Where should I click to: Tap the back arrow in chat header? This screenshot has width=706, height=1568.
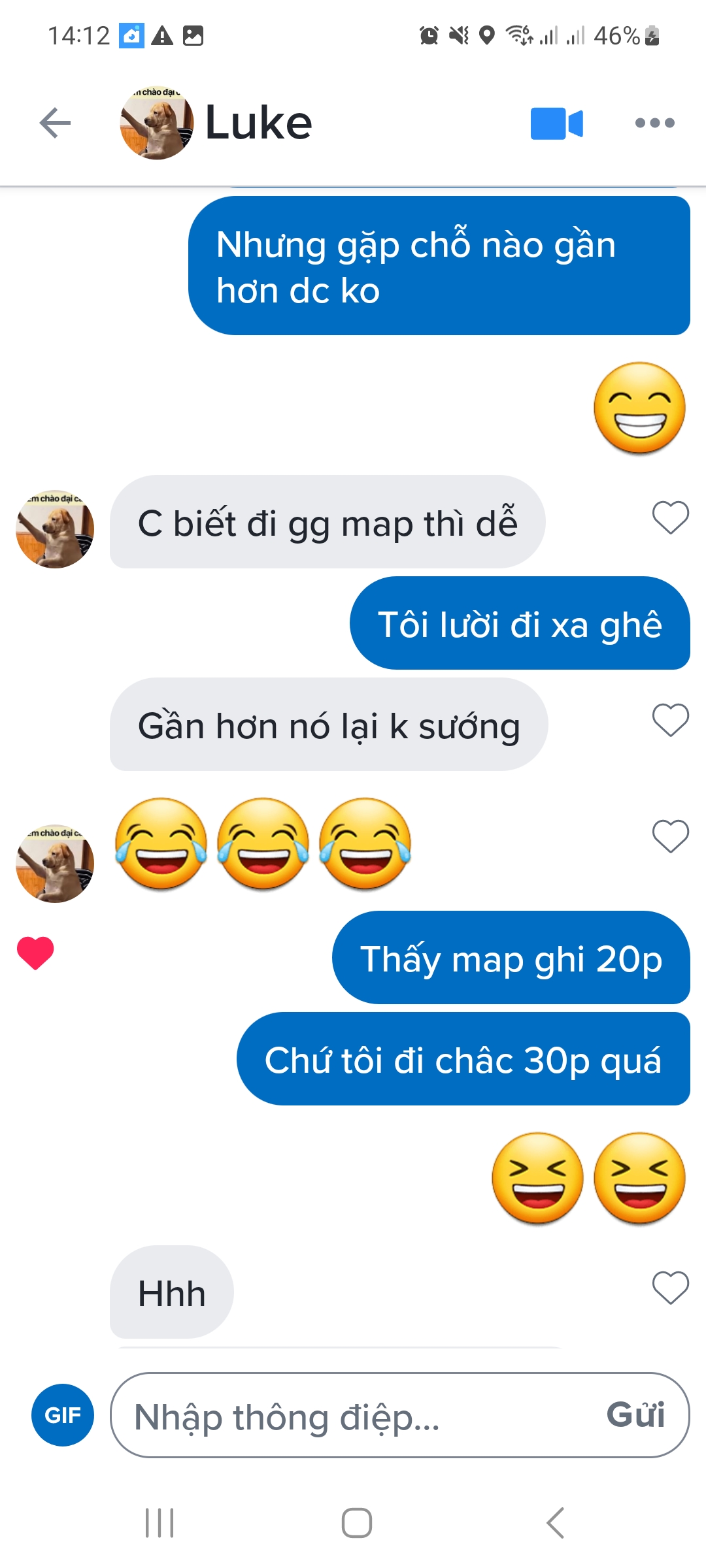tap(55, 123)
